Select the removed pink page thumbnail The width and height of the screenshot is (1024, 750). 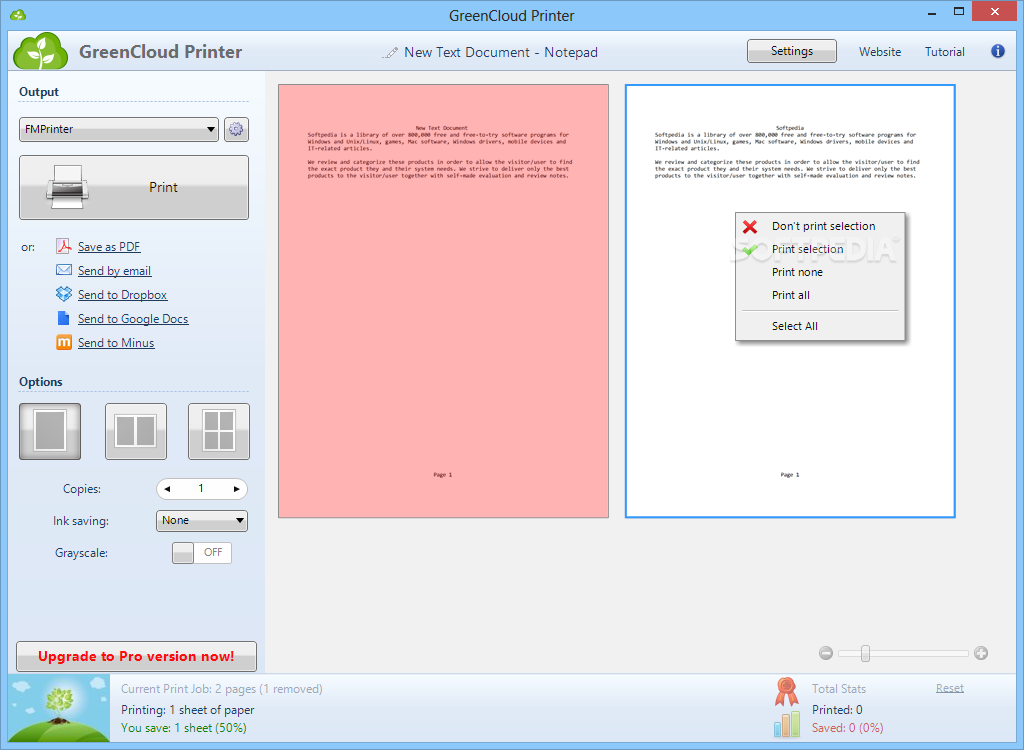pos(443,301)
